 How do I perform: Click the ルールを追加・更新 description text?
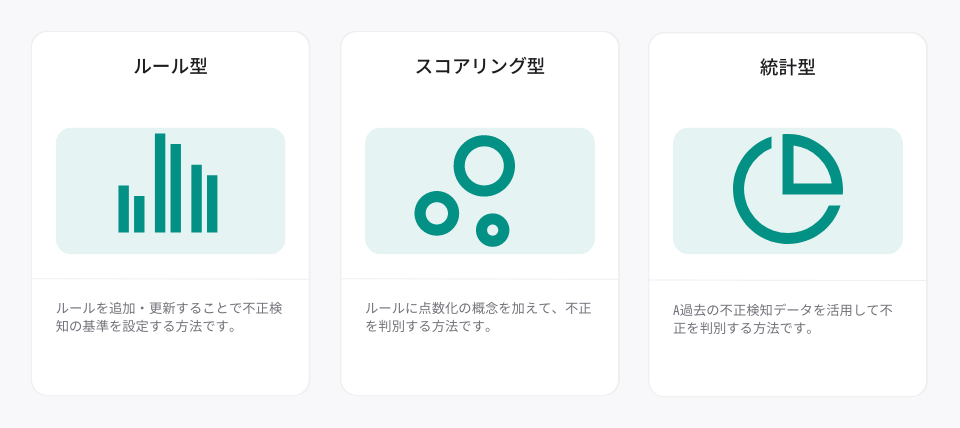pos(169,317)
